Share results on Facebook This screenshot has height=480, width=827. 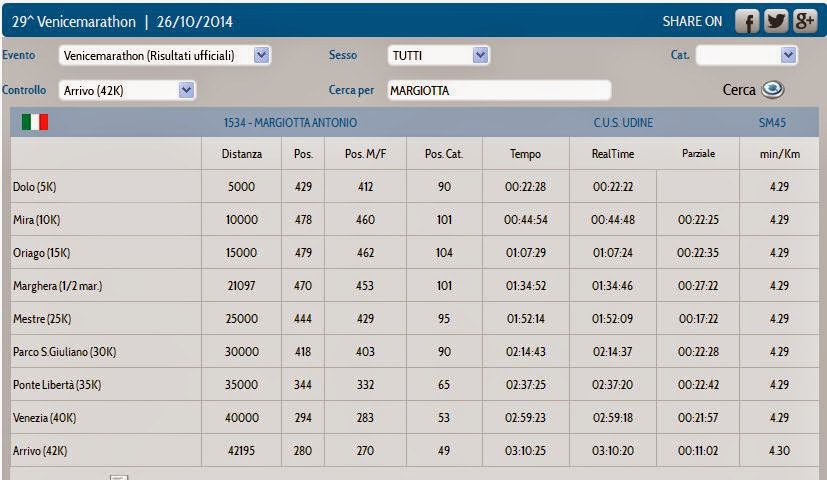pos(747,22)
